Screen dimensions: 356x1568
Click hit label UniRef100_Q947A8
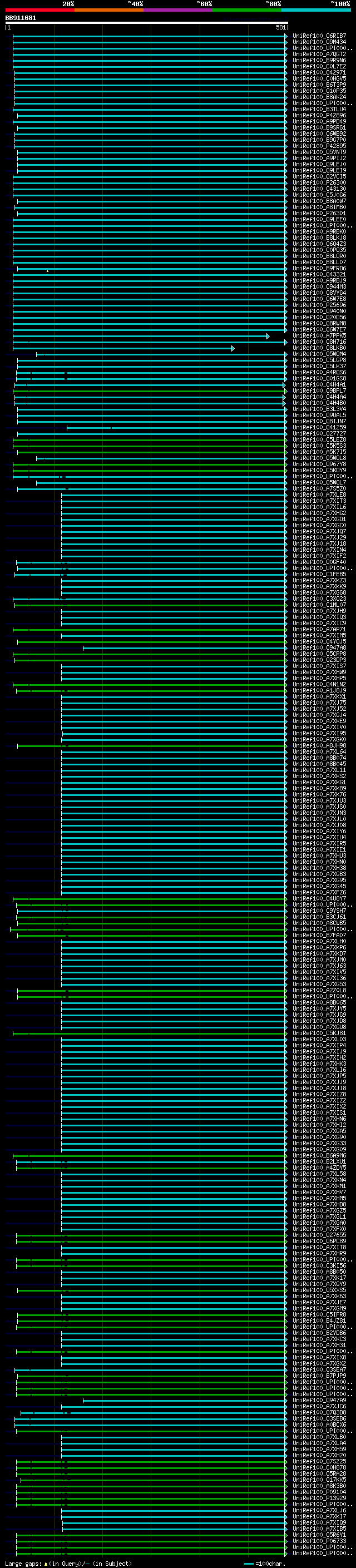pyautogui.click(x=319, y=648)
